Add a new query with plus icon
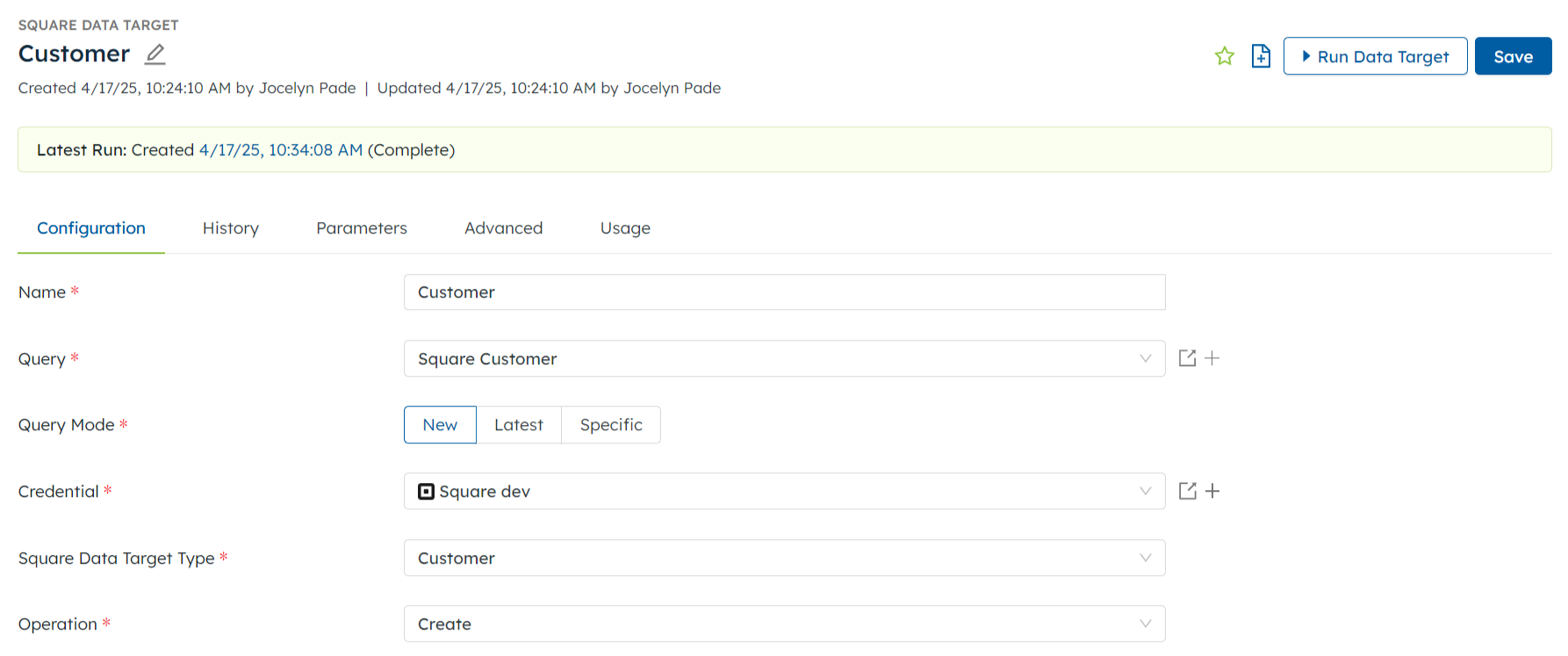The height and width of the screenshot is (656, 1568). [x=1212, y=358]
